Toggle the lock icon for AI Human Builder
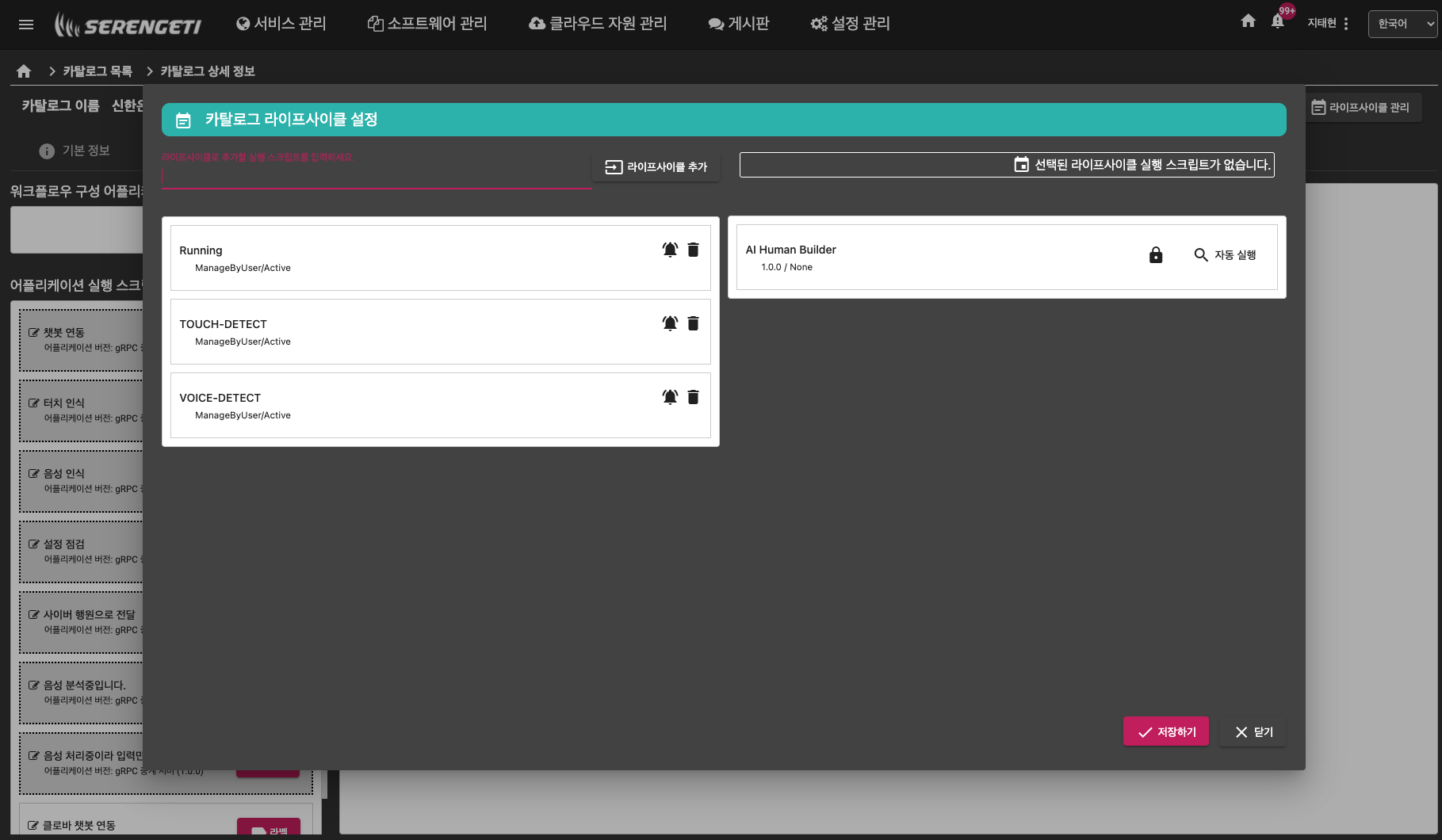 coord(1156,255)
